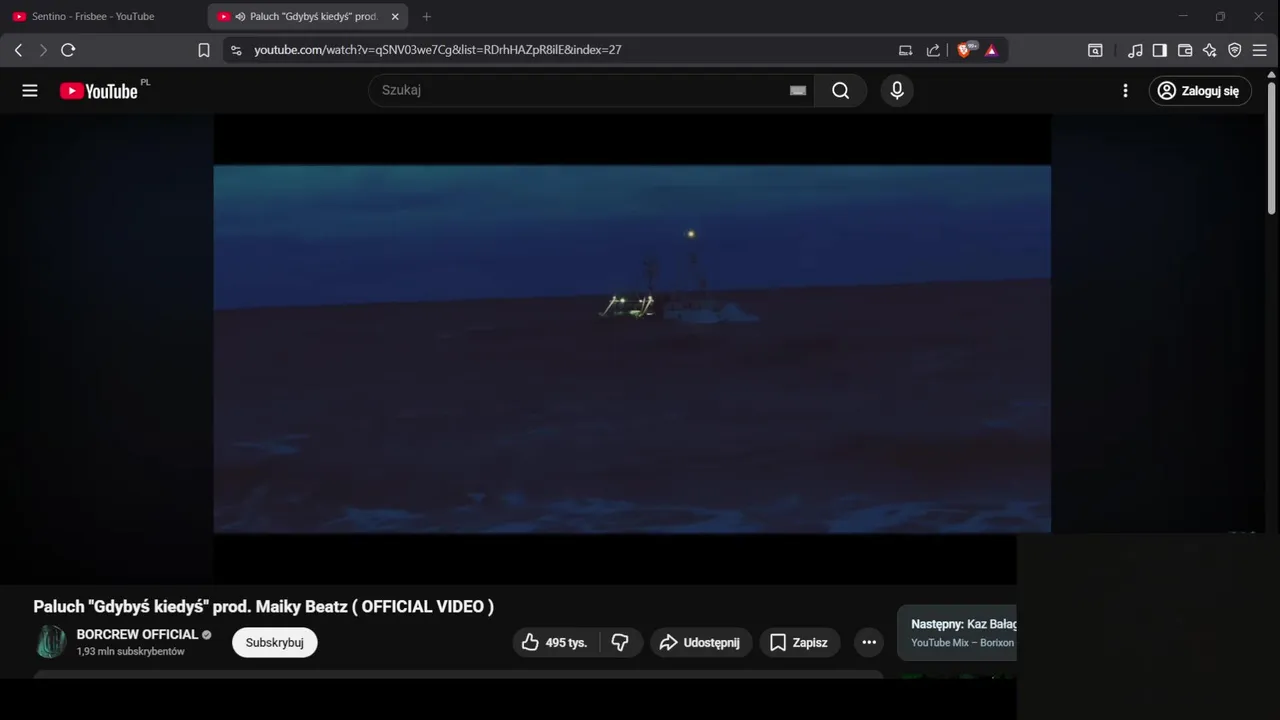Image resolution: width=1280 pixels, height=720 pixels.
Task: Click the Udostępnij share button
Action: (x=700, y=643)
